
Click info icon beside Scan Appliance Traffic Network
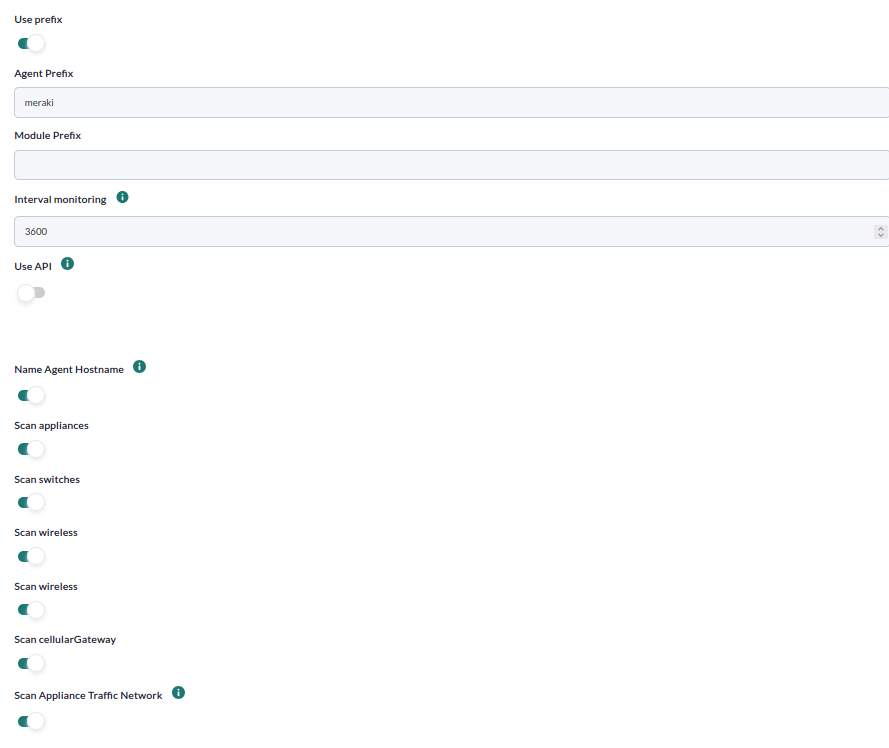pos(179,692)
